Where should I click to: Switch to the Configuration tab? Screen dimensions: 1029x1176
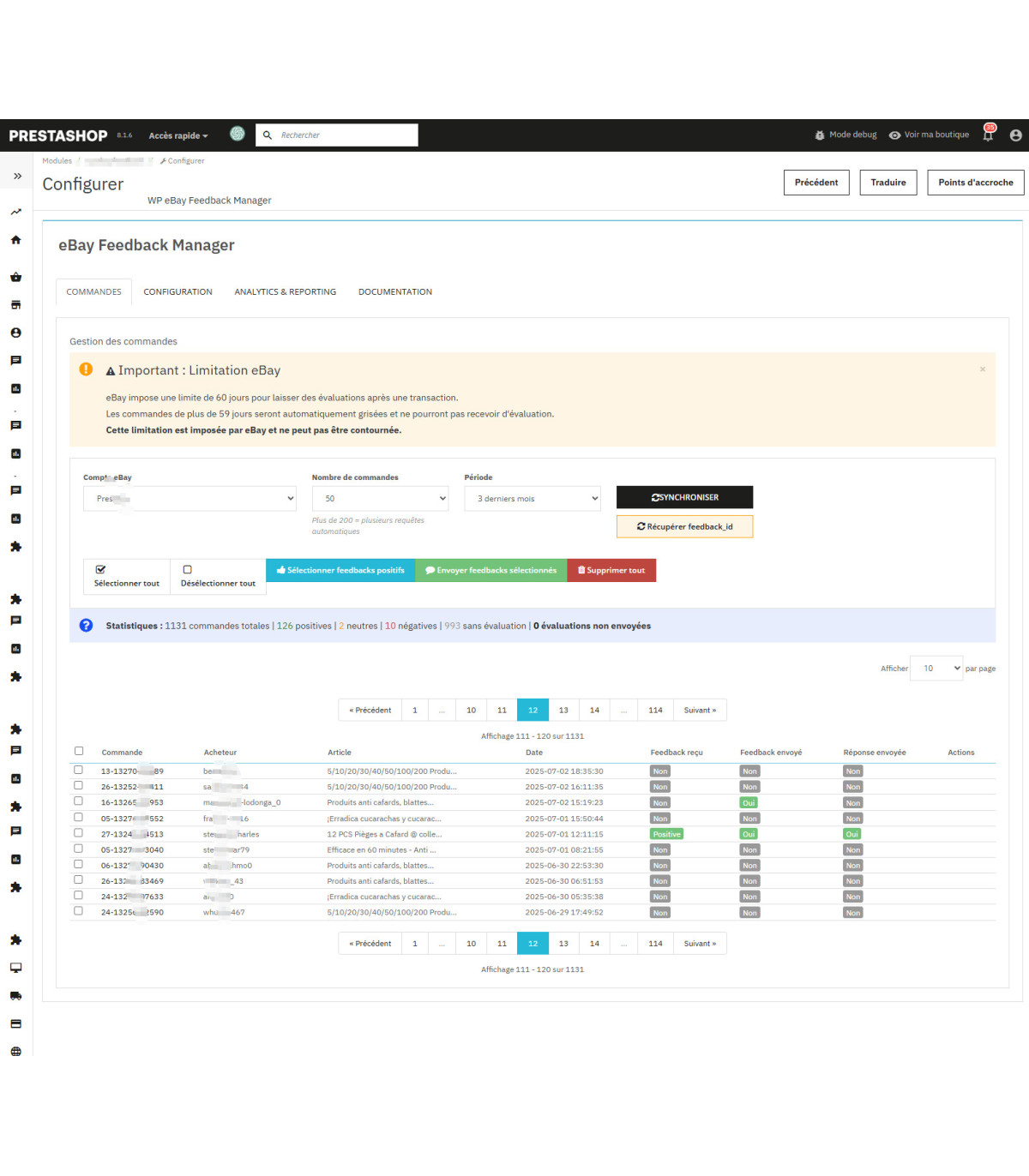tap(178, 292)
